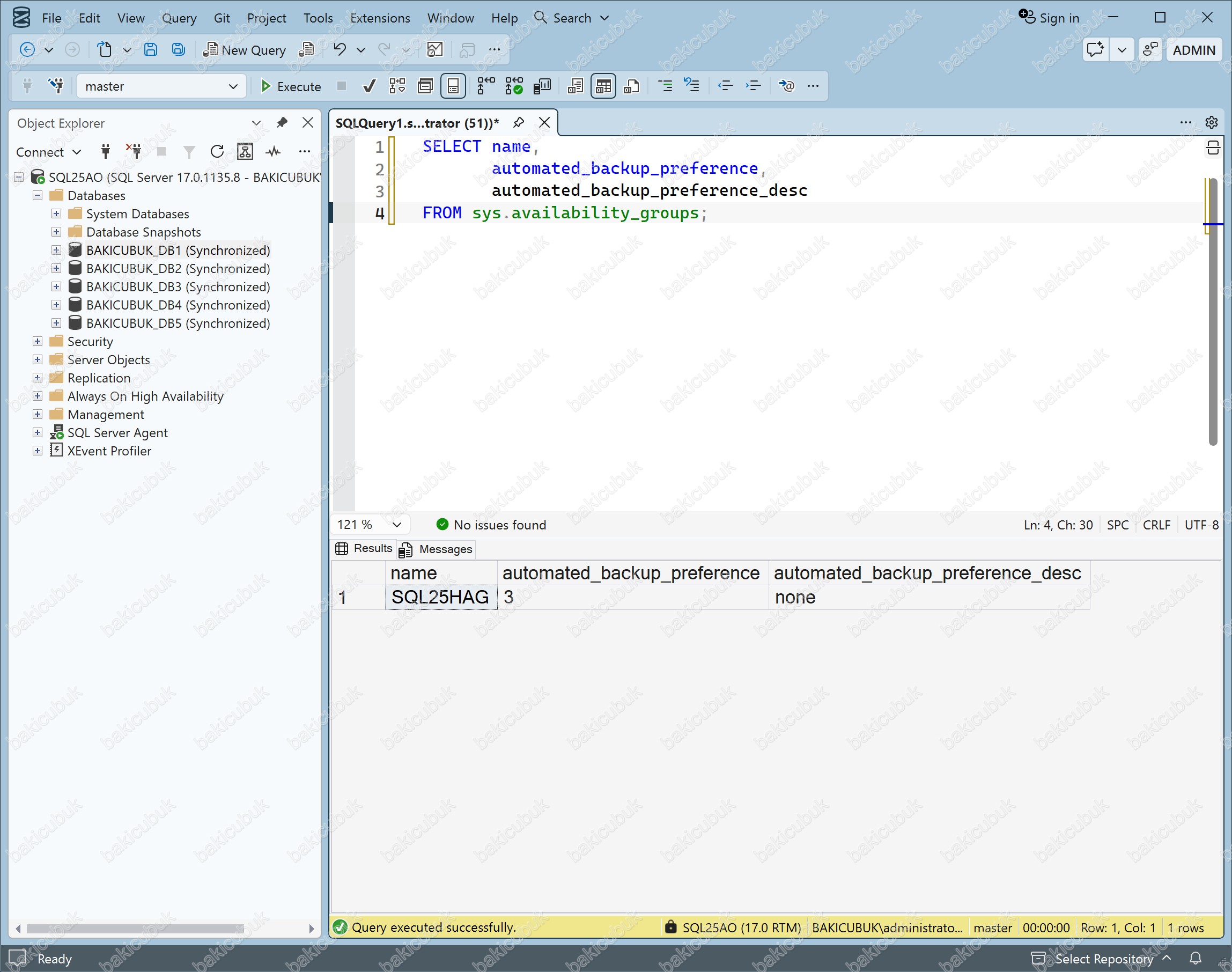1232x972 pixels.
Task: Toggle Results to Text output mode
Action: coord(576,86)
